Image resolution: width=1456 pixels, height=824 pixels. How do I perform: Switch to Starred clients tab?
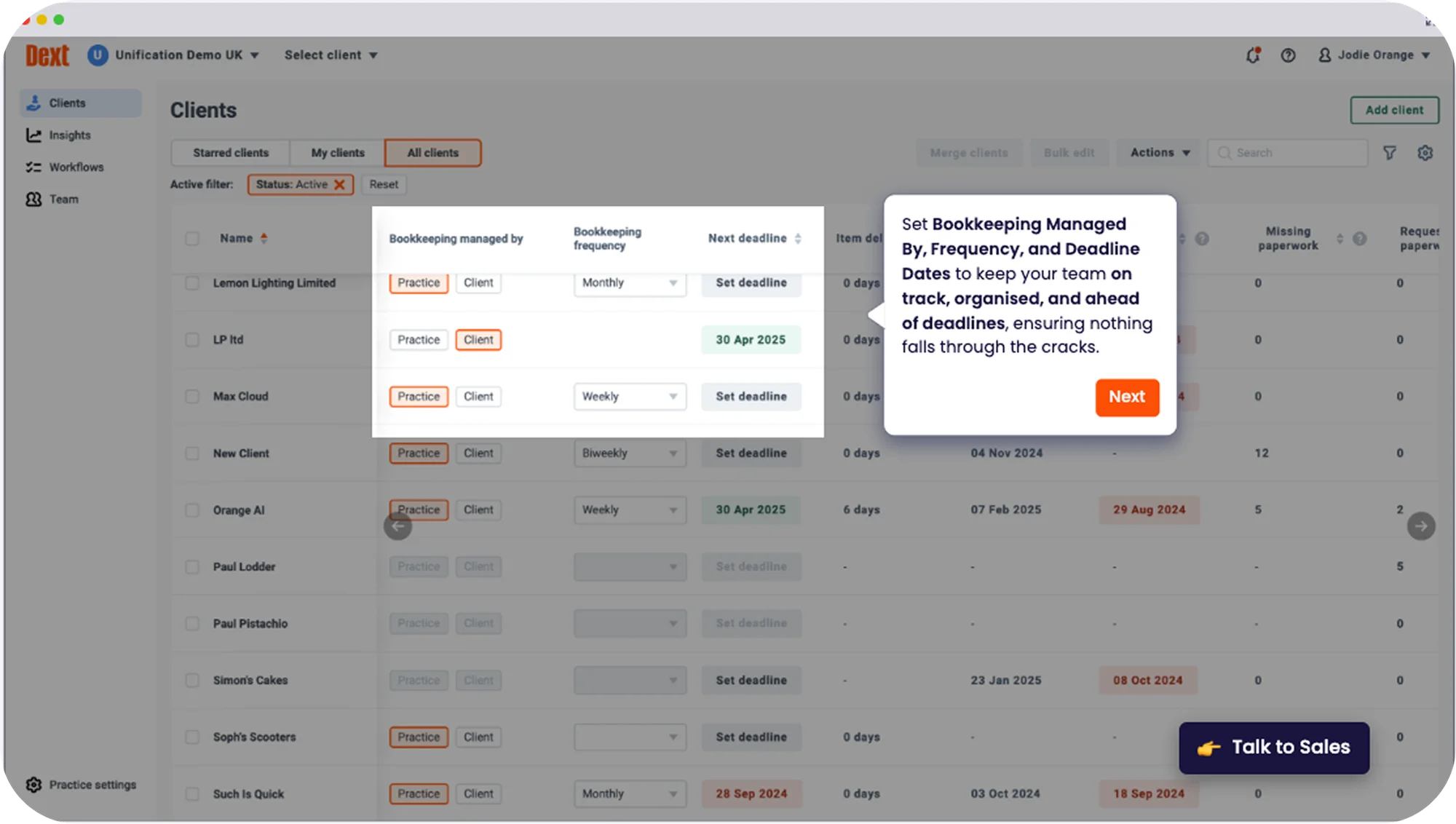coord(231,153)
